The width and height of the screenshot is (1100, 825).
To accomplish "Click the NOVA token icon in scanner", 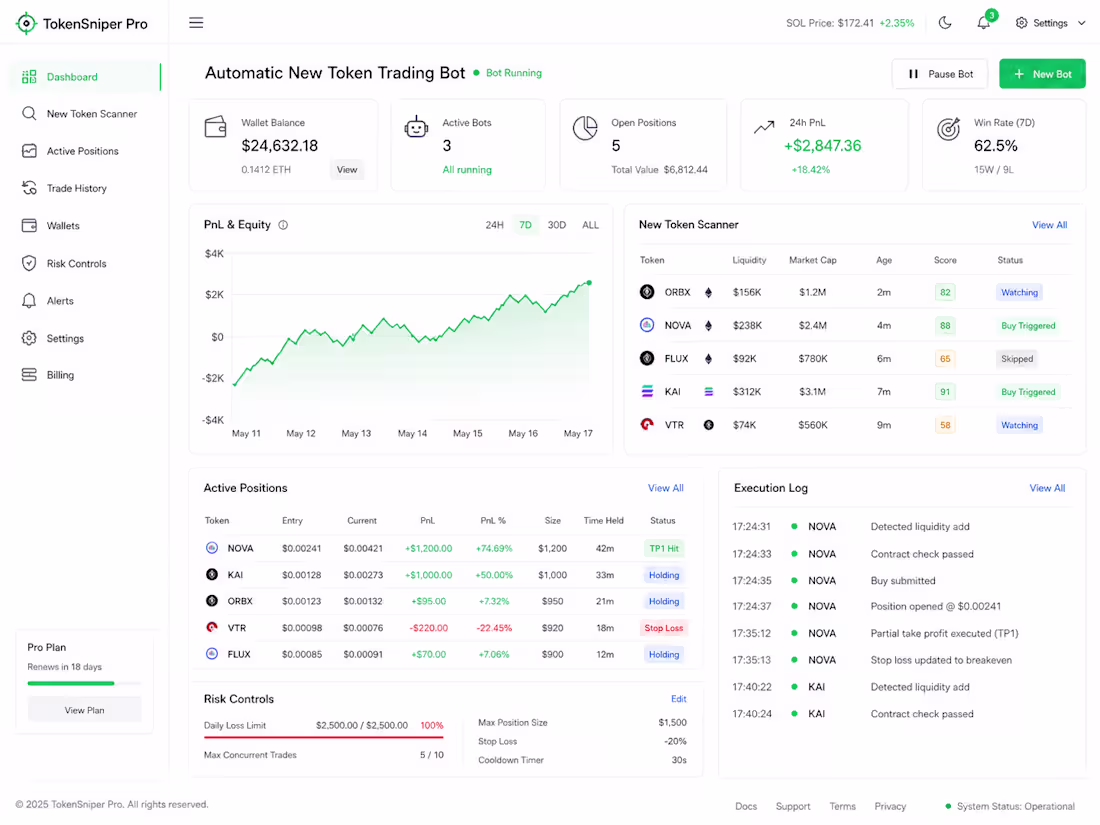I will 647,325.
